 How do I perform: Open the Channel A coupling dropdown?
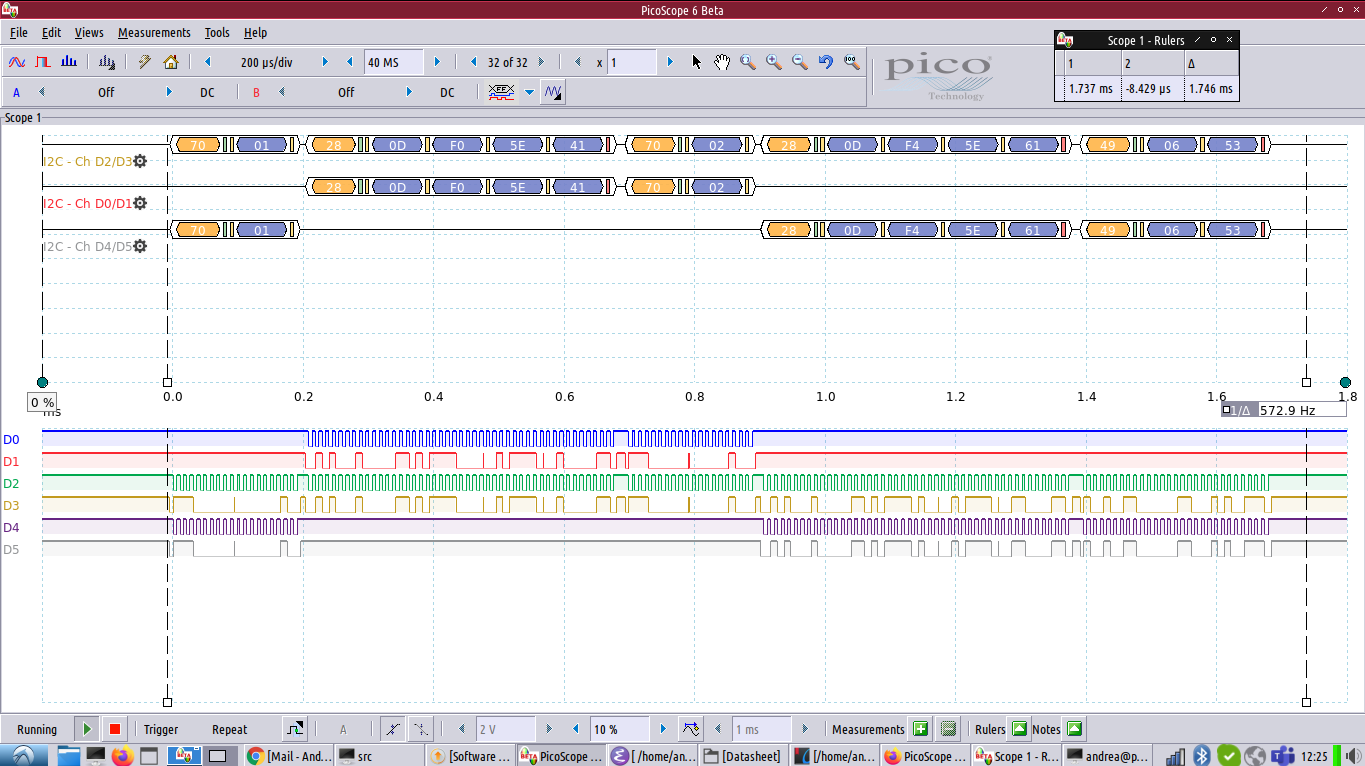coord(207,92)
